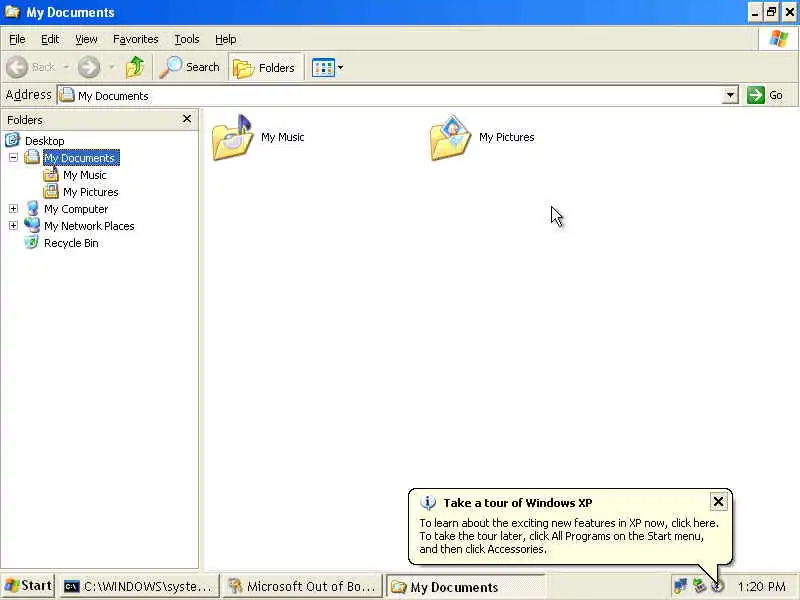This screenshot has height=600, width=800.
Task: Click the balloon info icon
Action: (x=428, y=503)
